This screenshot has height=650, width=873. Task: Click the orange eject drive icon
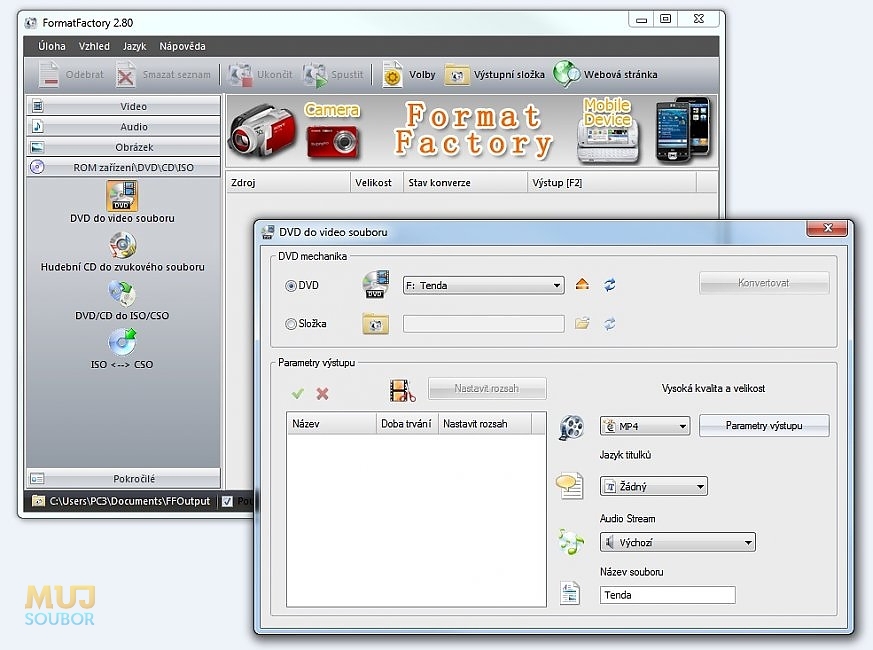click(582, 285)
